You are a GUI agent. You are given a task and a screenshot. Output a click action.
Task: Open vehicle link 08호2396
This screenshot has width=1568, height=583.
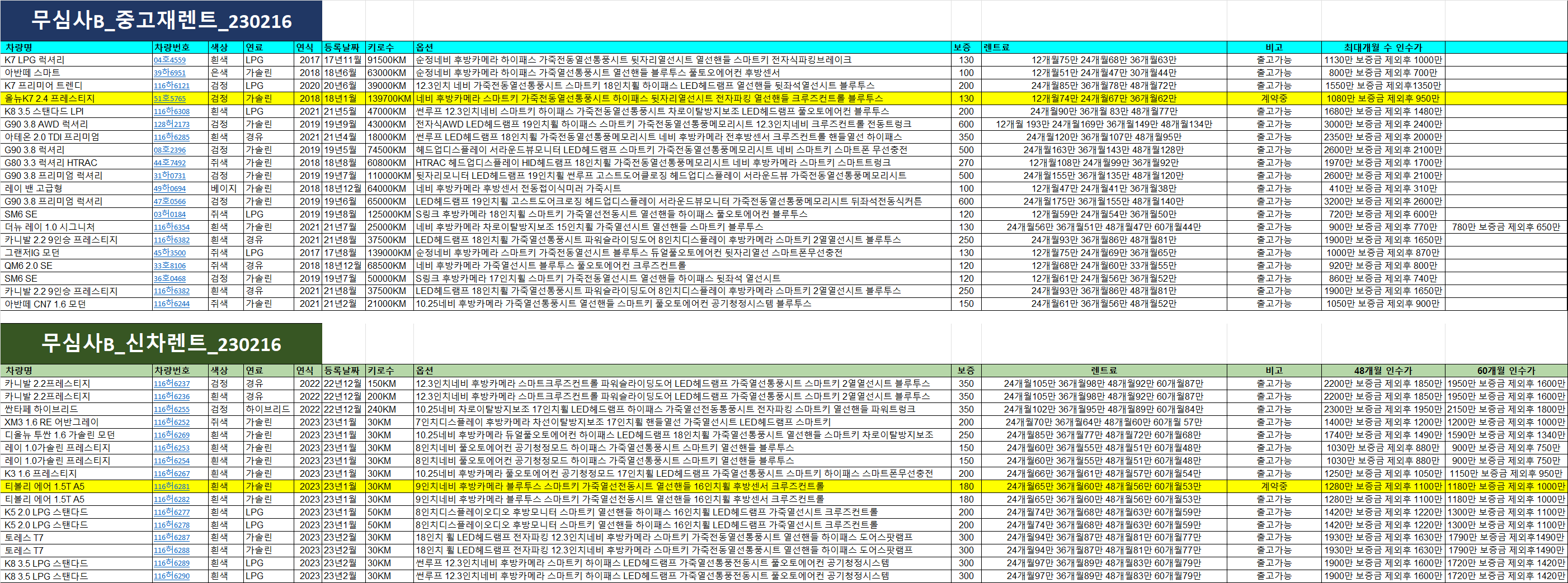170,150
